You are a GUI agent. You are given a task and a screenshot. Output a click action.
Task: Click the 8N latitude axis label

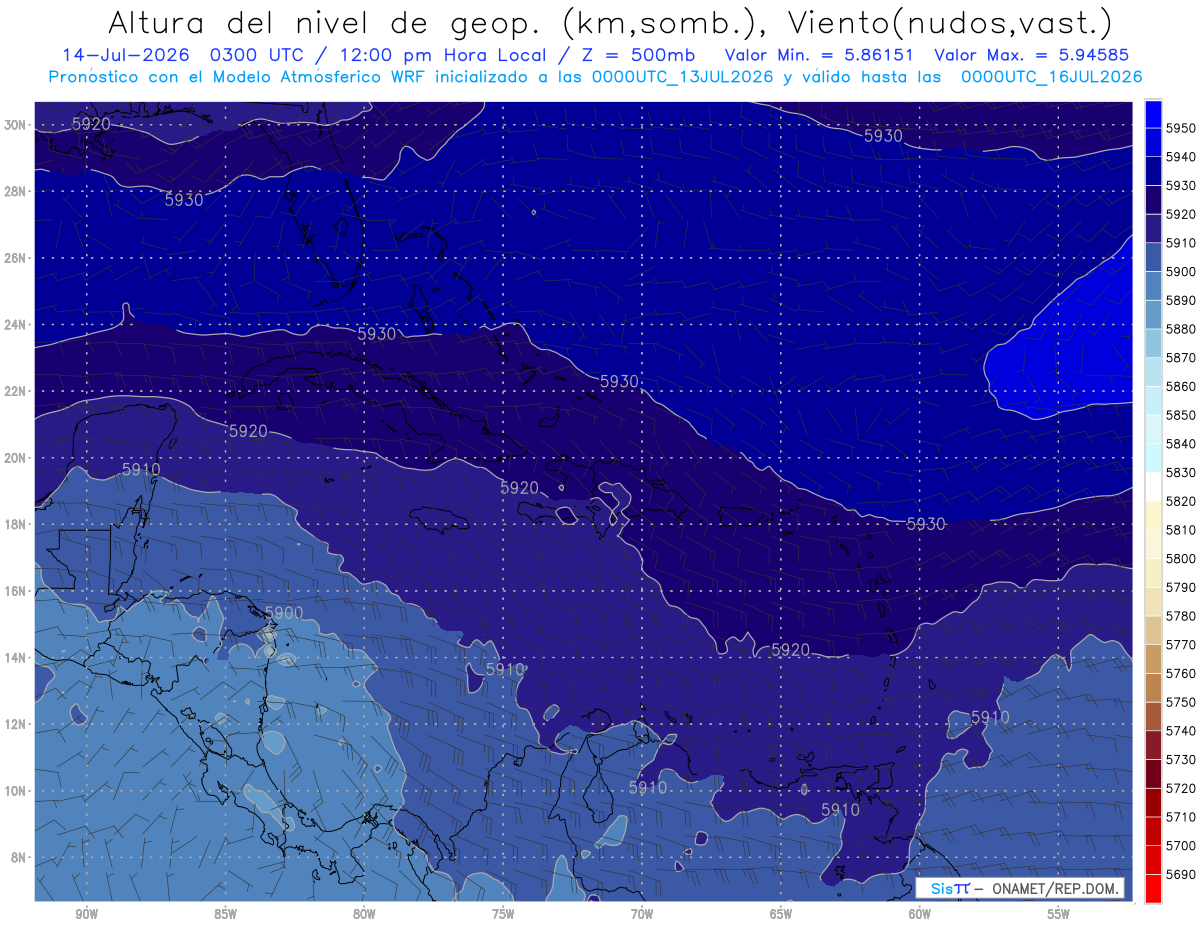(x=19, y=857)
